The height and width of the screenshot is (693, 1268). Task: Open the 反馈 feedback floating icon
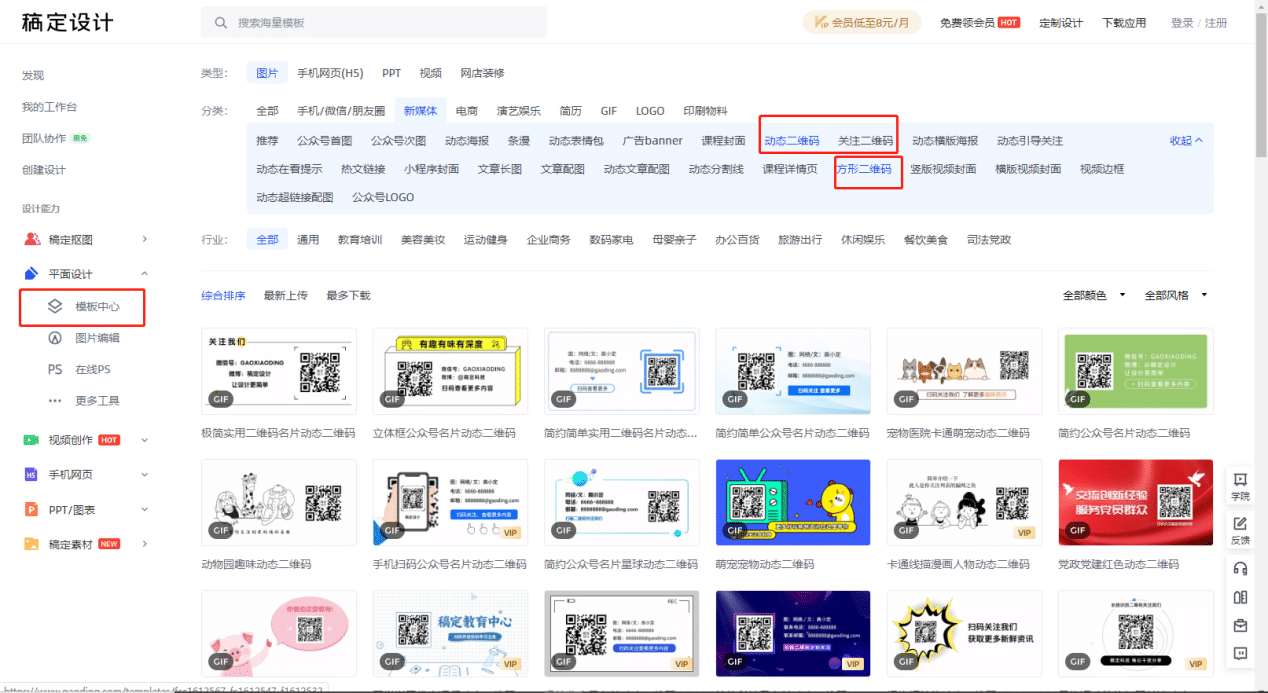tap(1240, 530)
